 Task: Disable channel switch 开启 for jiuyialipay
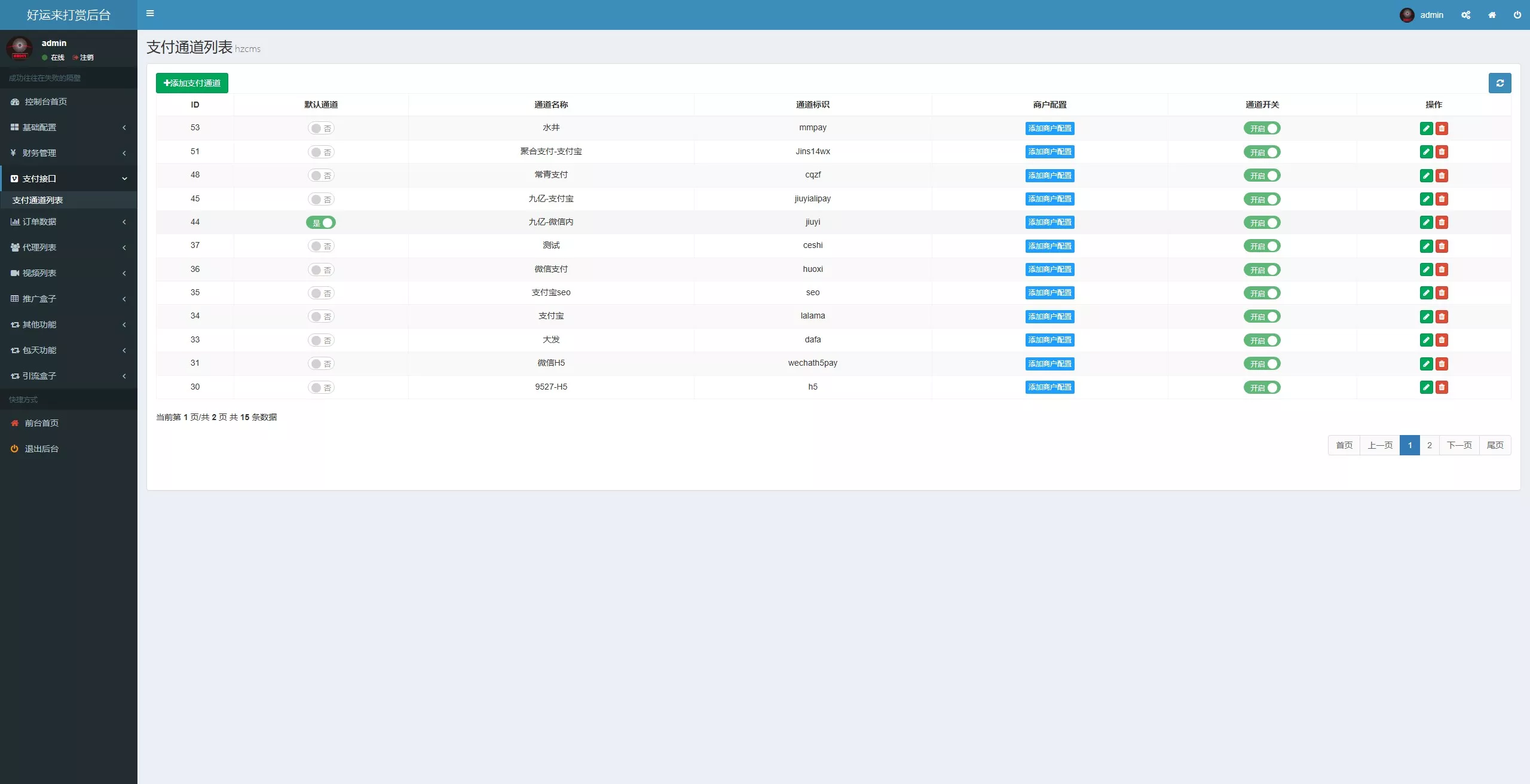[1262, 199]
